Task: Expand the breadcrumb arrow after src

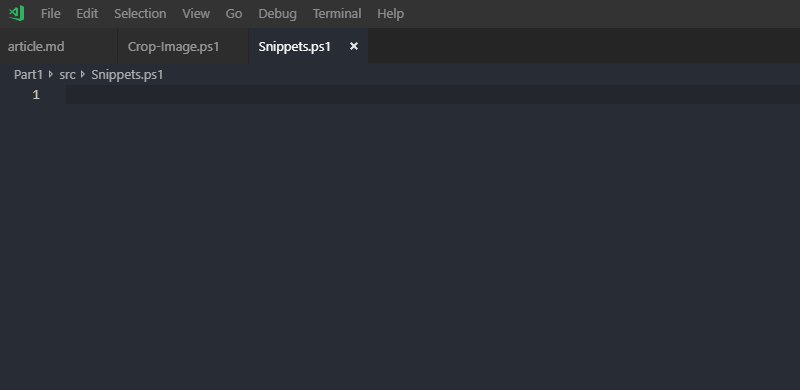Action: click(83, 75)
